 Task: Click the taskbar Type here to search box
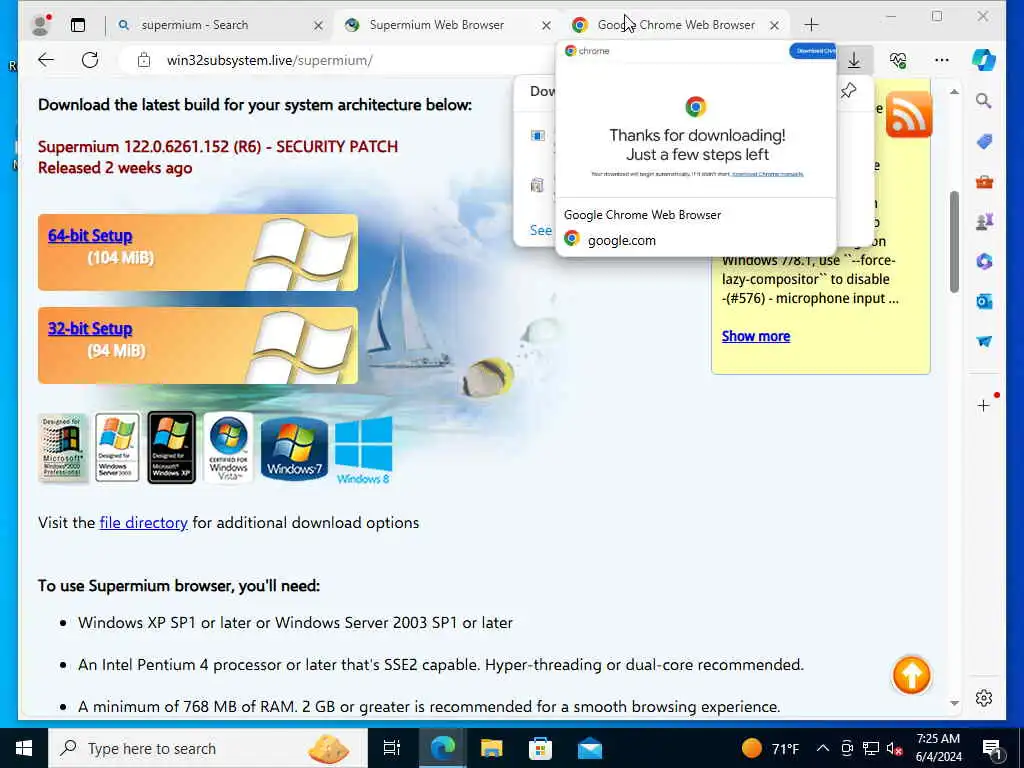[208, 748]
